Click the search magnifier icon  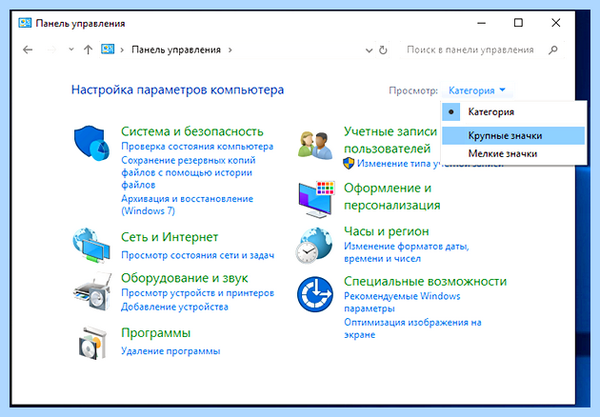click(553, 50)
